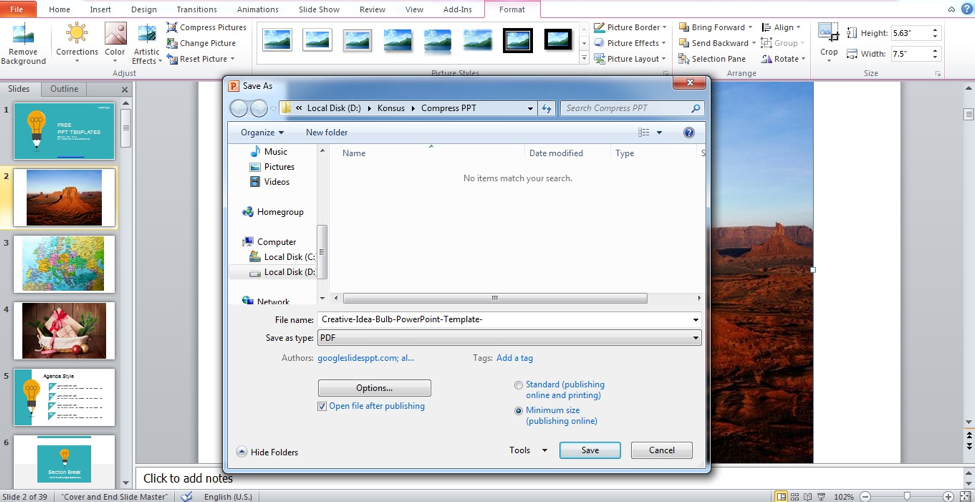The width and height of the screenshot is (975, 502).
Task: Click the Search Compress PPT field
Action: point(632,108)
